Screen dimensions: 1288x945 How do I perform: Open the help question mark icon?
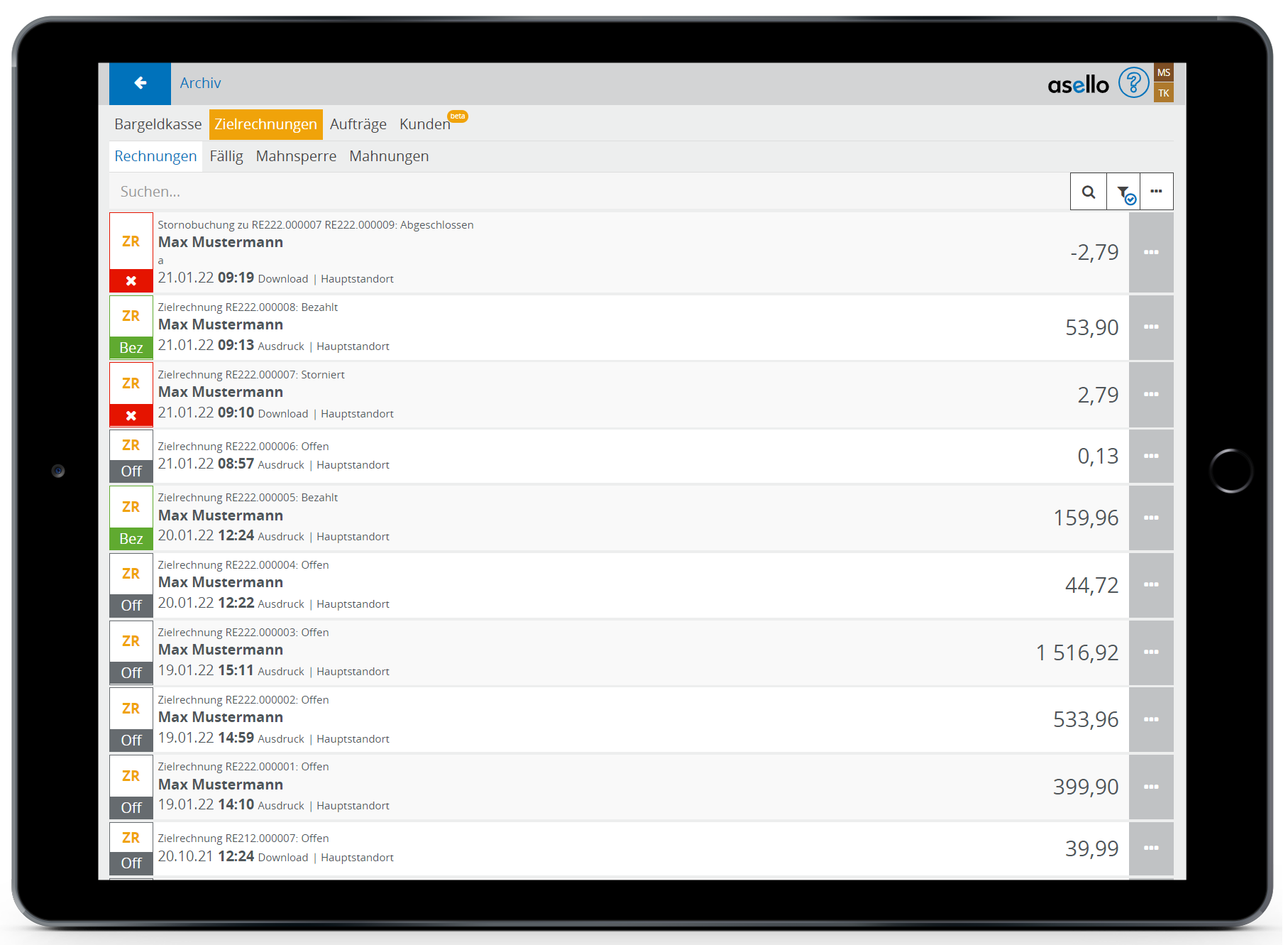tap(1133, 83)
